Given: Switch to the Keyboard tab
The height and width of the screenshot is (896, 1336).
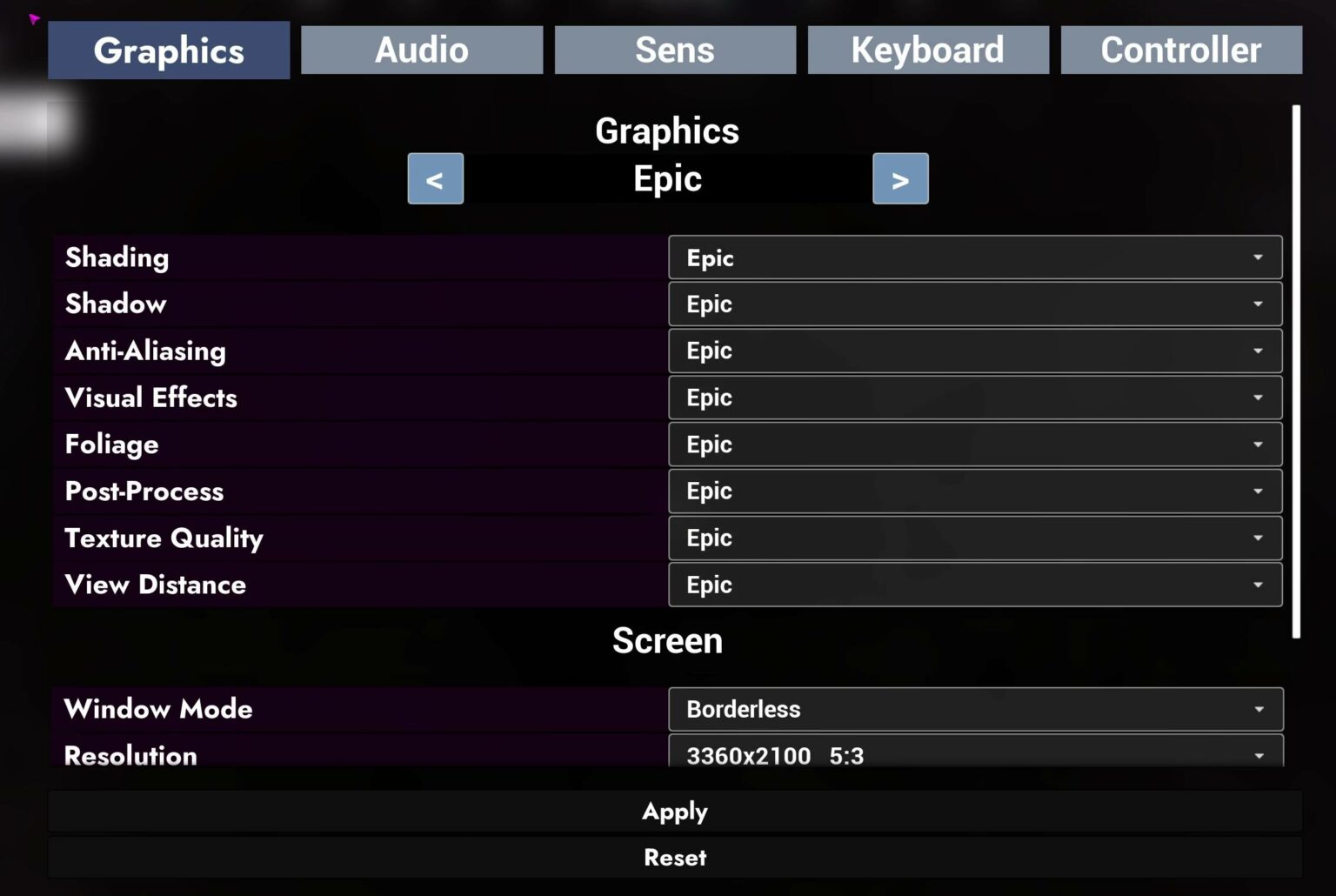Looking at the screenshot, I should coord(928,50).
